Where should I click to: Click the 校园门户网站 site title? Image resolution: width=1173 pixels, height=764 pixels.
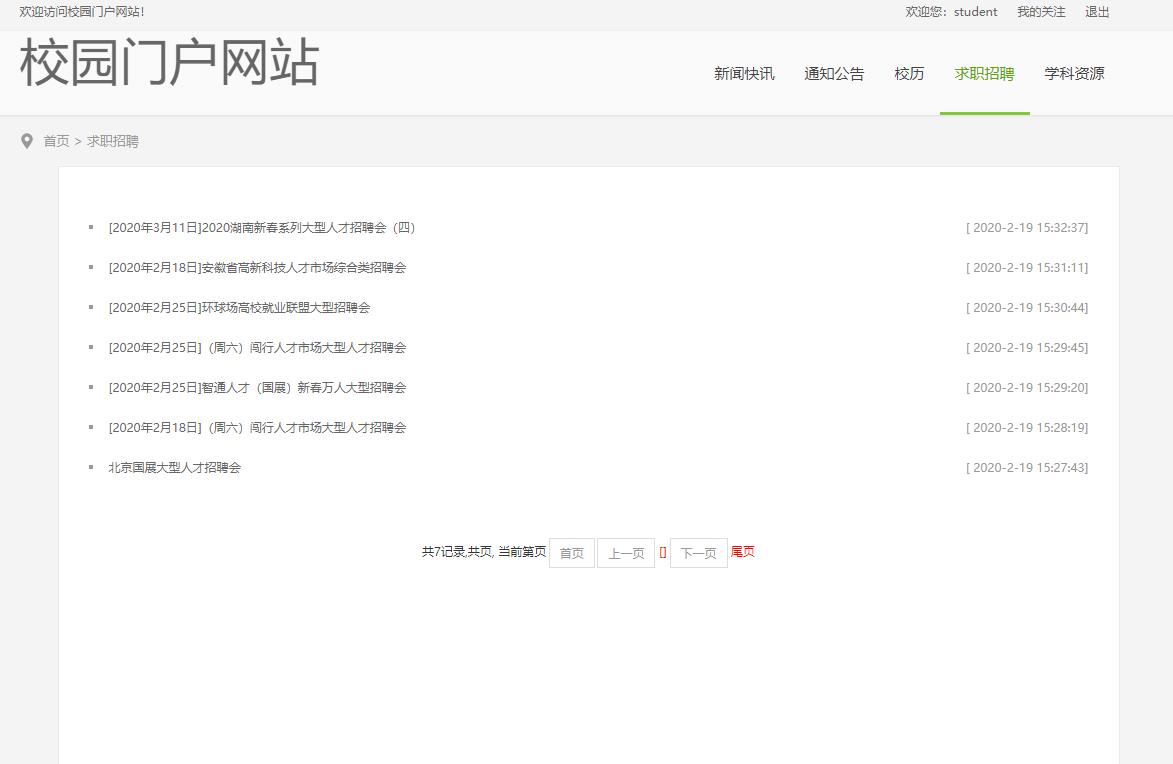(167, 64)
